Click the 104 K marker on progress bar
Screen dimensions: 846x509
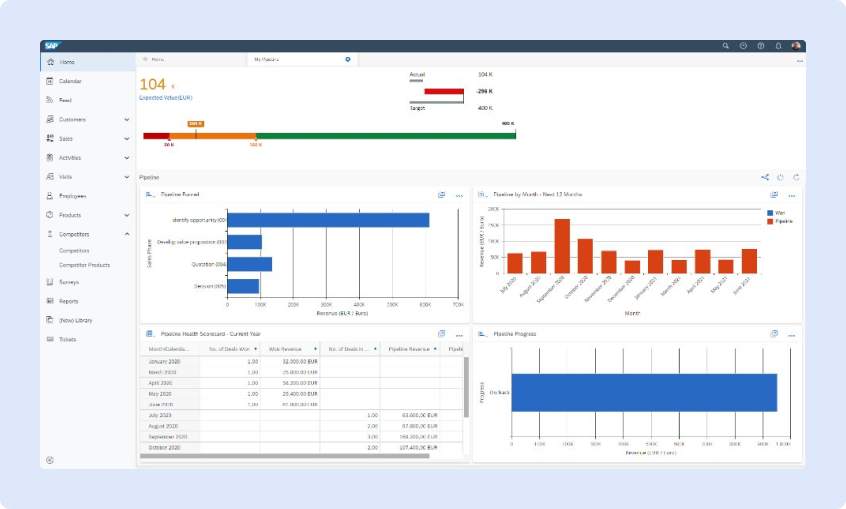click(x=195, y=124)
